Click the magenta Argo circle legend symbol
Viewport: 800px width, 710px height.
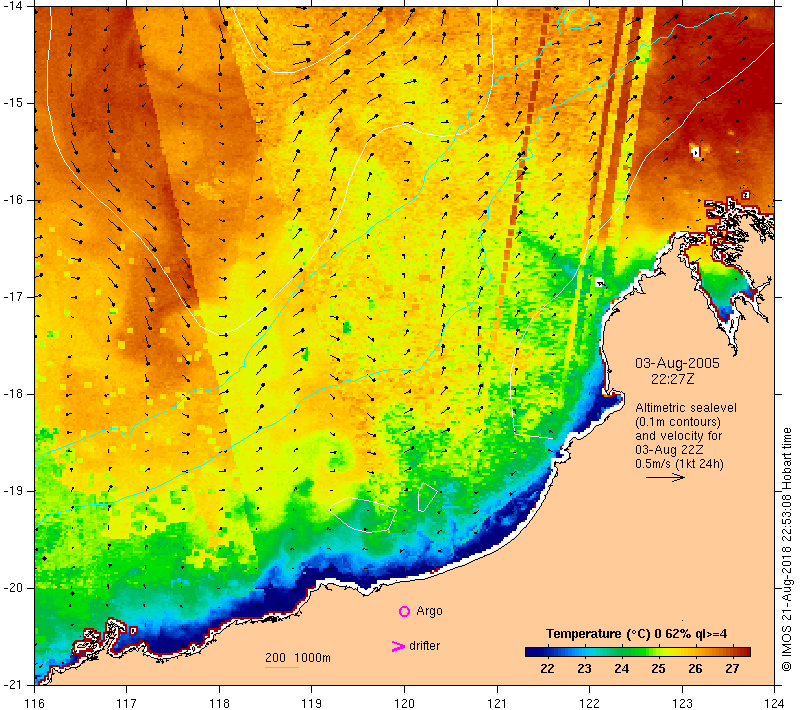click(x=404, y=611)
